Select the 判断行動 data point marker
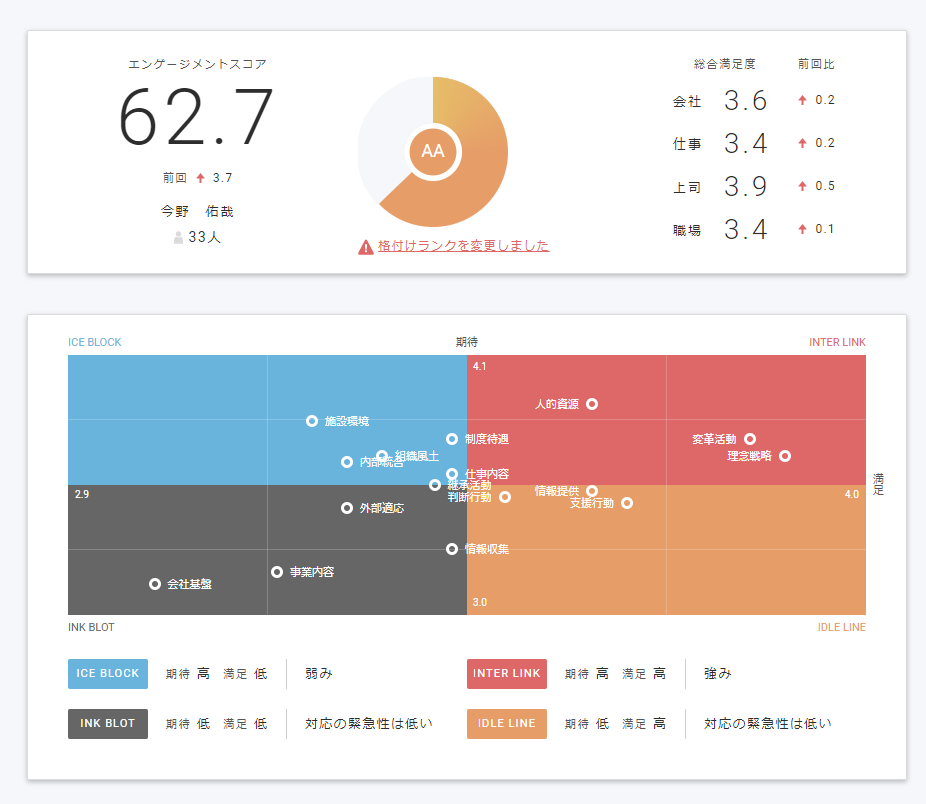 point(505,497)
